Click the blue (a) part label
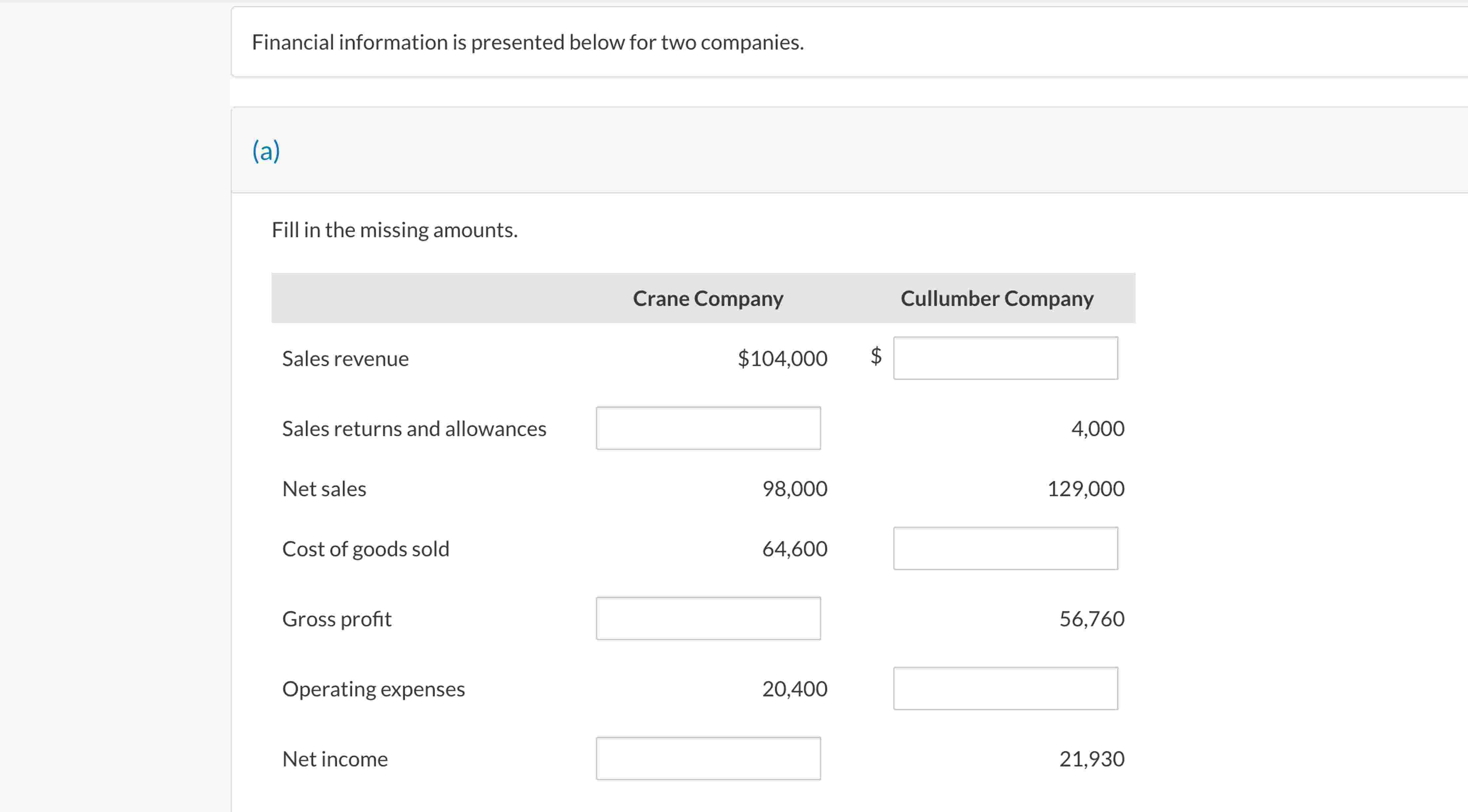 click(x=266, y=151)
